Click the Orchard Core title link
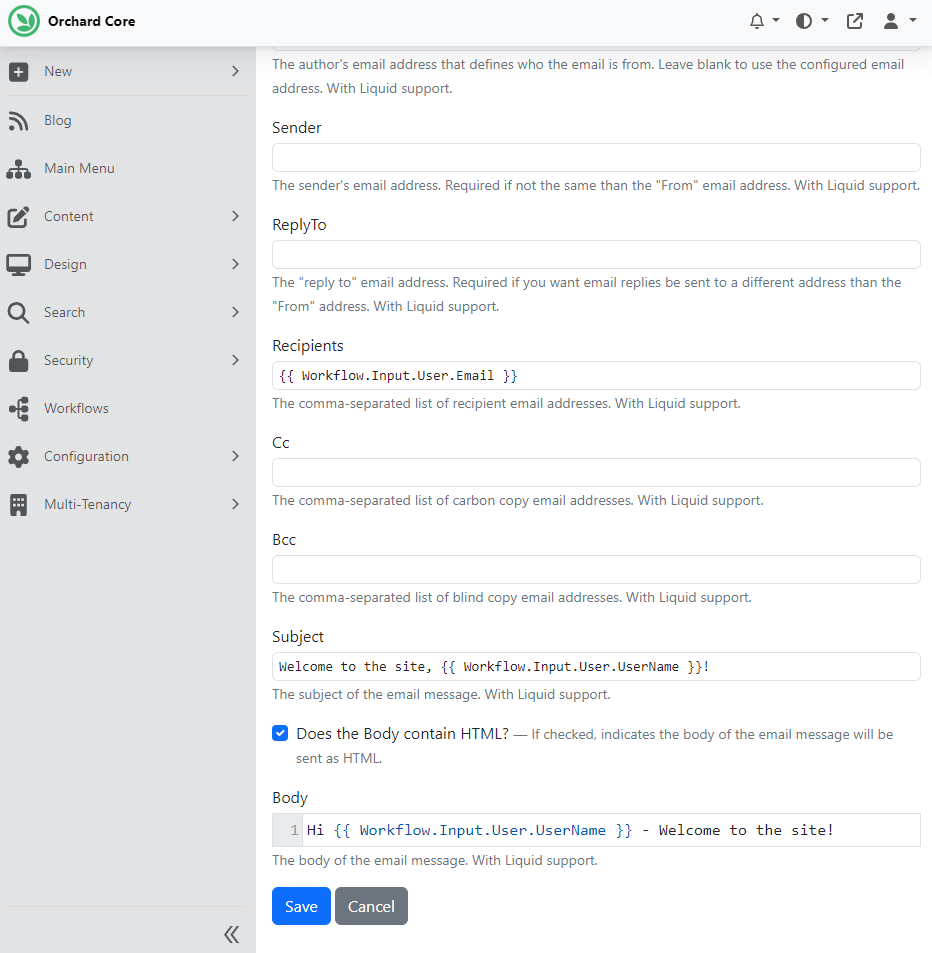 click(x=92, y=21)
